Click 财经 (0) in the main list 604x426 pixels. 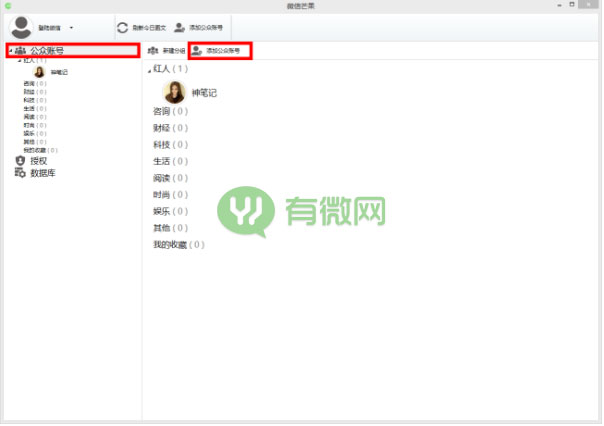tap(171, 128)
